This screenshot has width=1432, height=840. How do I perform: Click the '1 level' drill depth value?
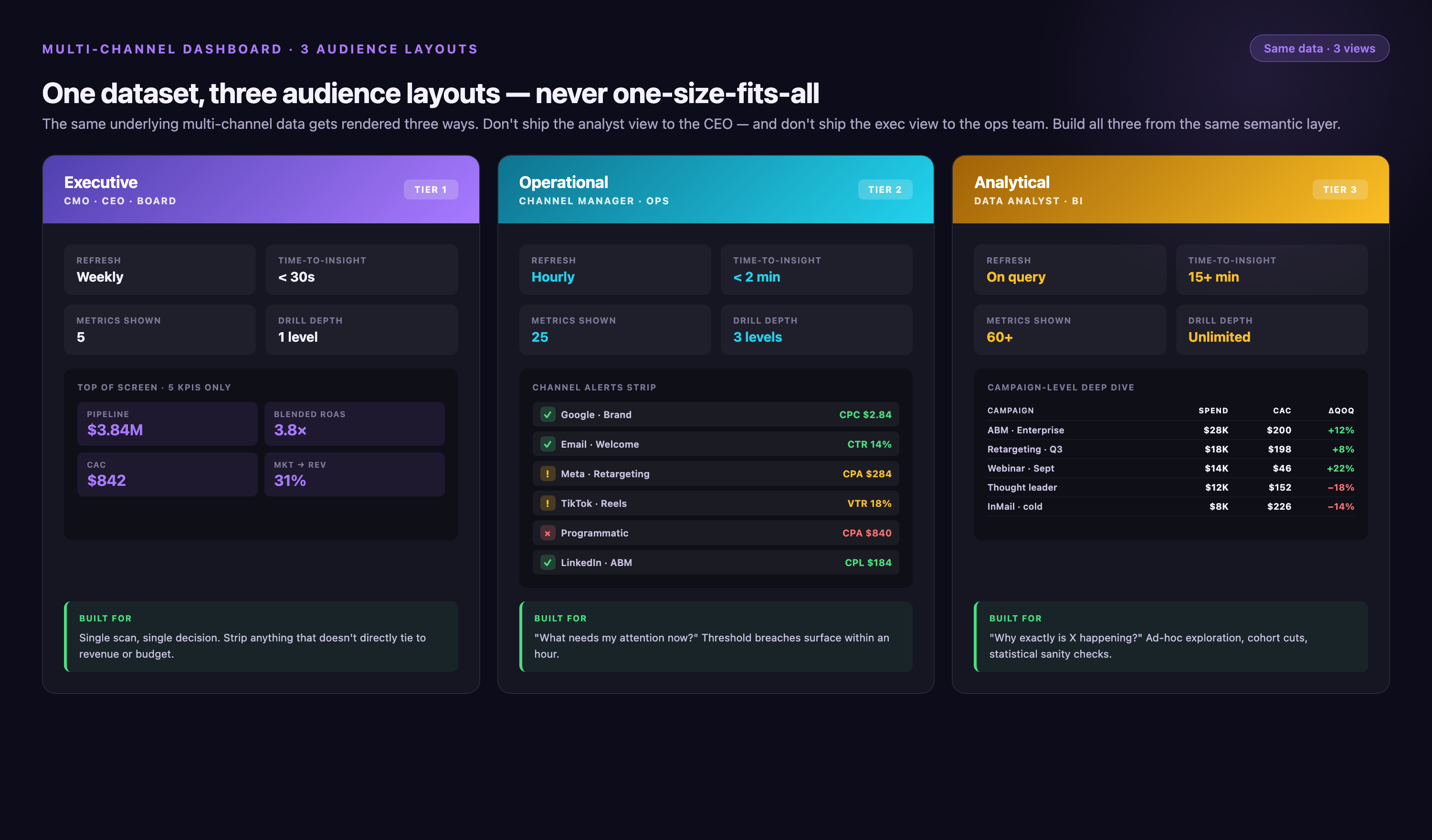pyautogui.click(x=298, y=337)
